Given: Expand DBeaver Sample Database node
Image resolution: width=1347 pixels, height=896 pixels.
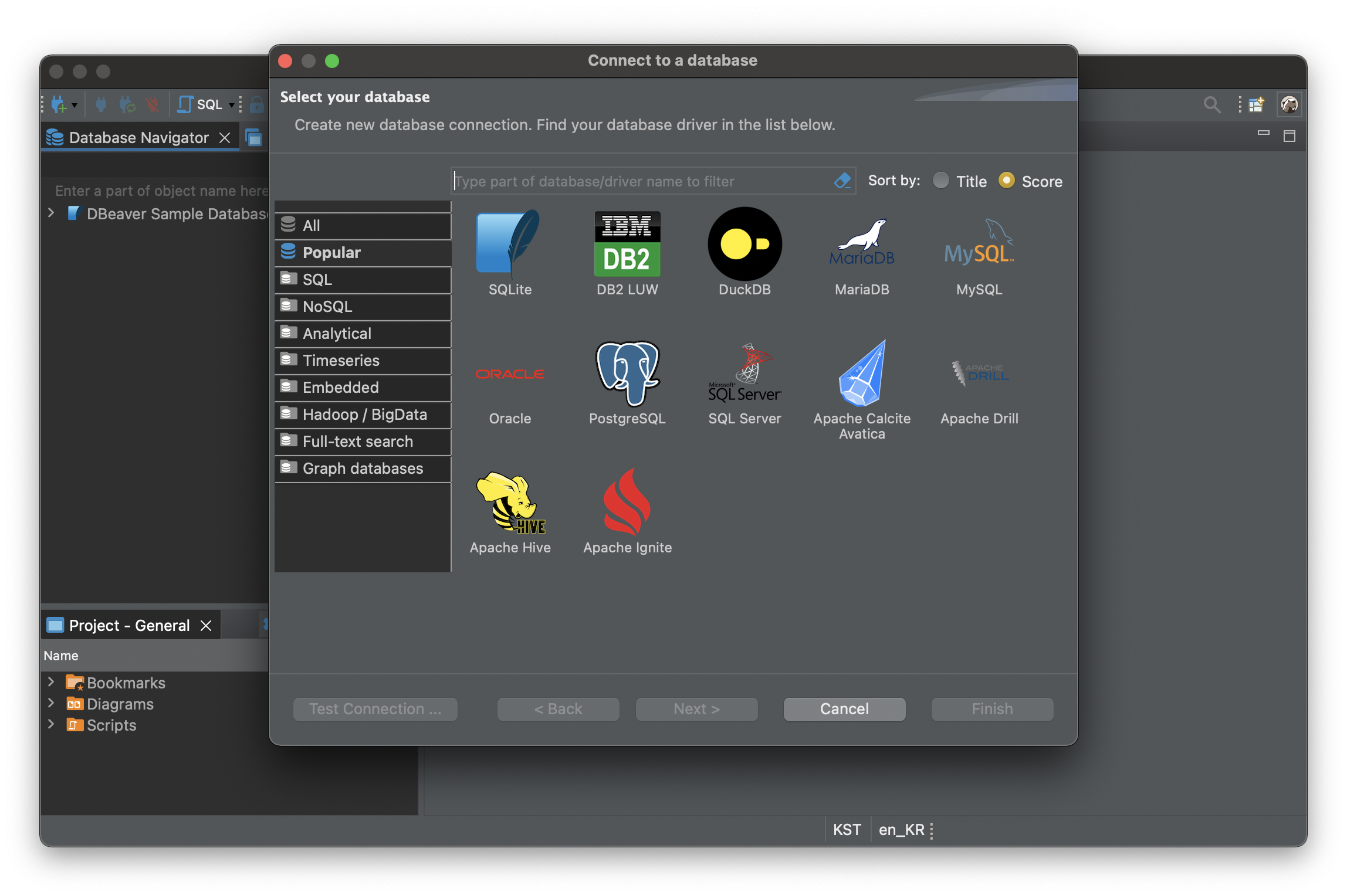Looking at the screenshot, I should point(51,213).
